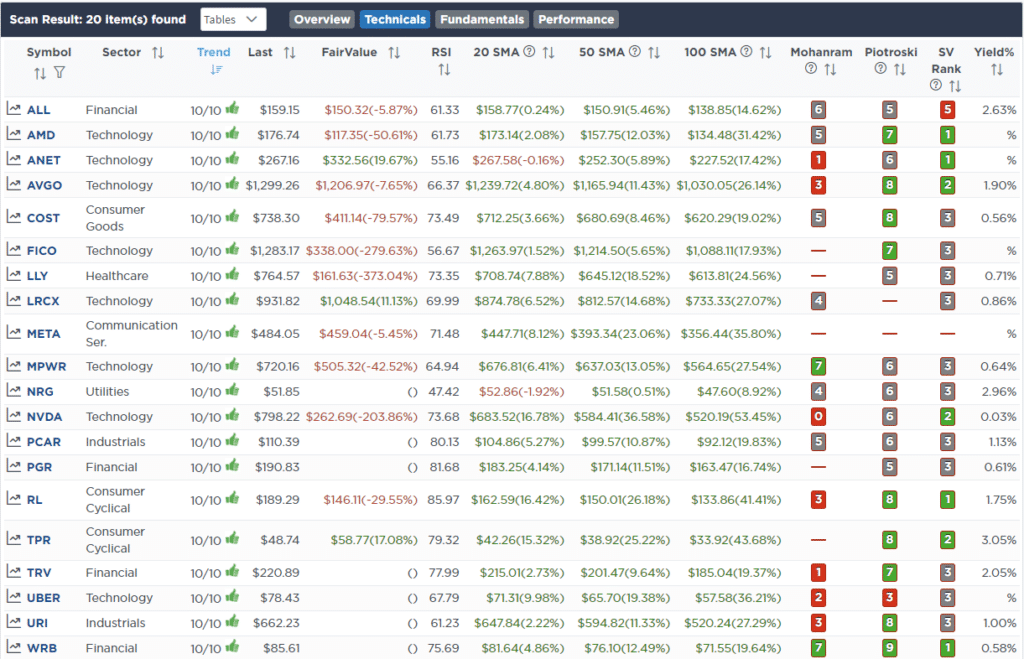1024x659 pixels.
Task: Click Scan Result: 20 item(s) found text
Action: point(97,20)
